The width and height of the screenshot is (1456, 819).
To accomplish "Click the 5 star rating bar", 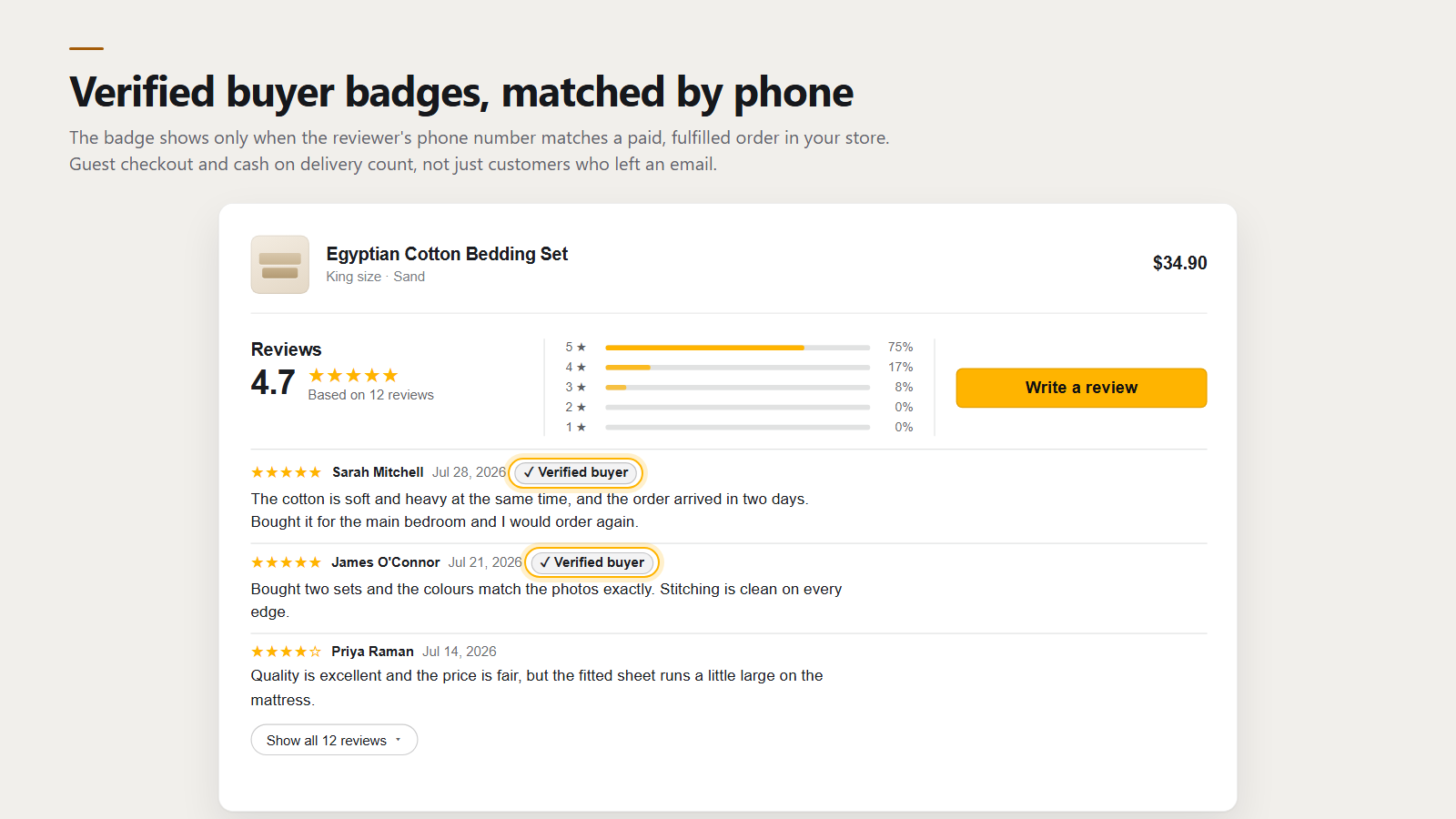I will click(x=738, y=348).
